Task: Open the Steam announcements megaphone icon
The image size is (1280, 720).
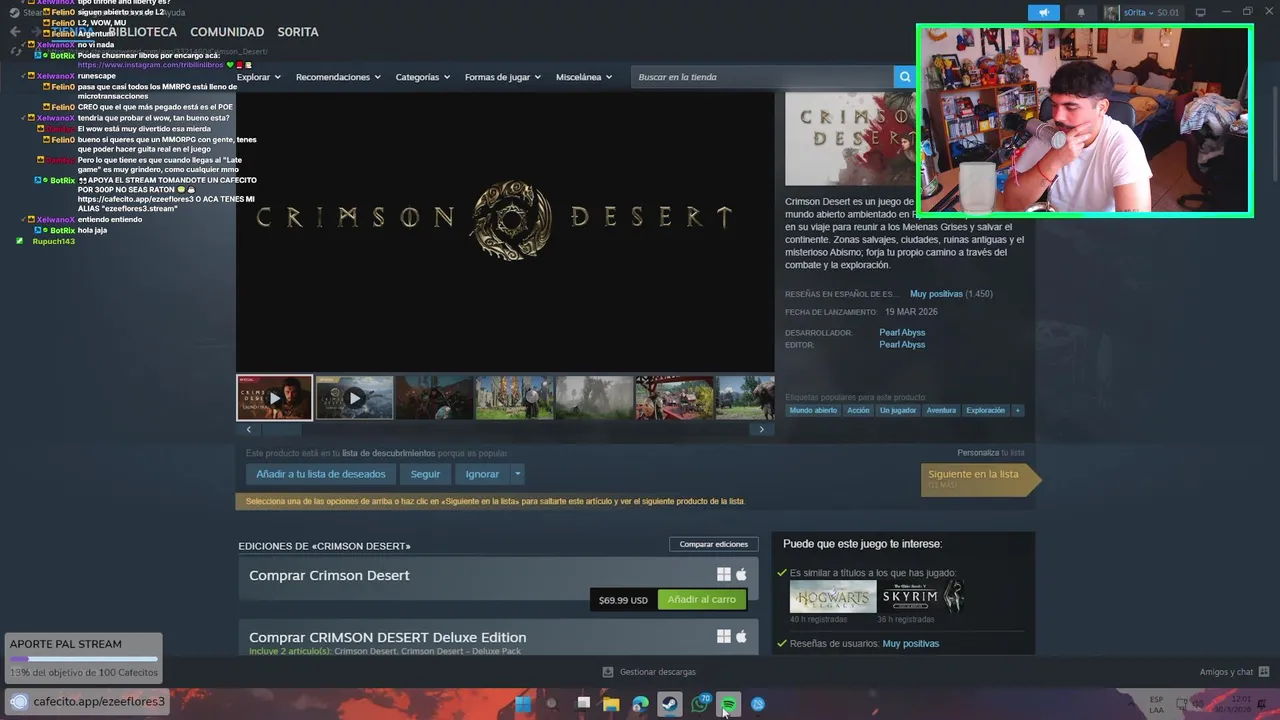Action: click(1043, 13)
